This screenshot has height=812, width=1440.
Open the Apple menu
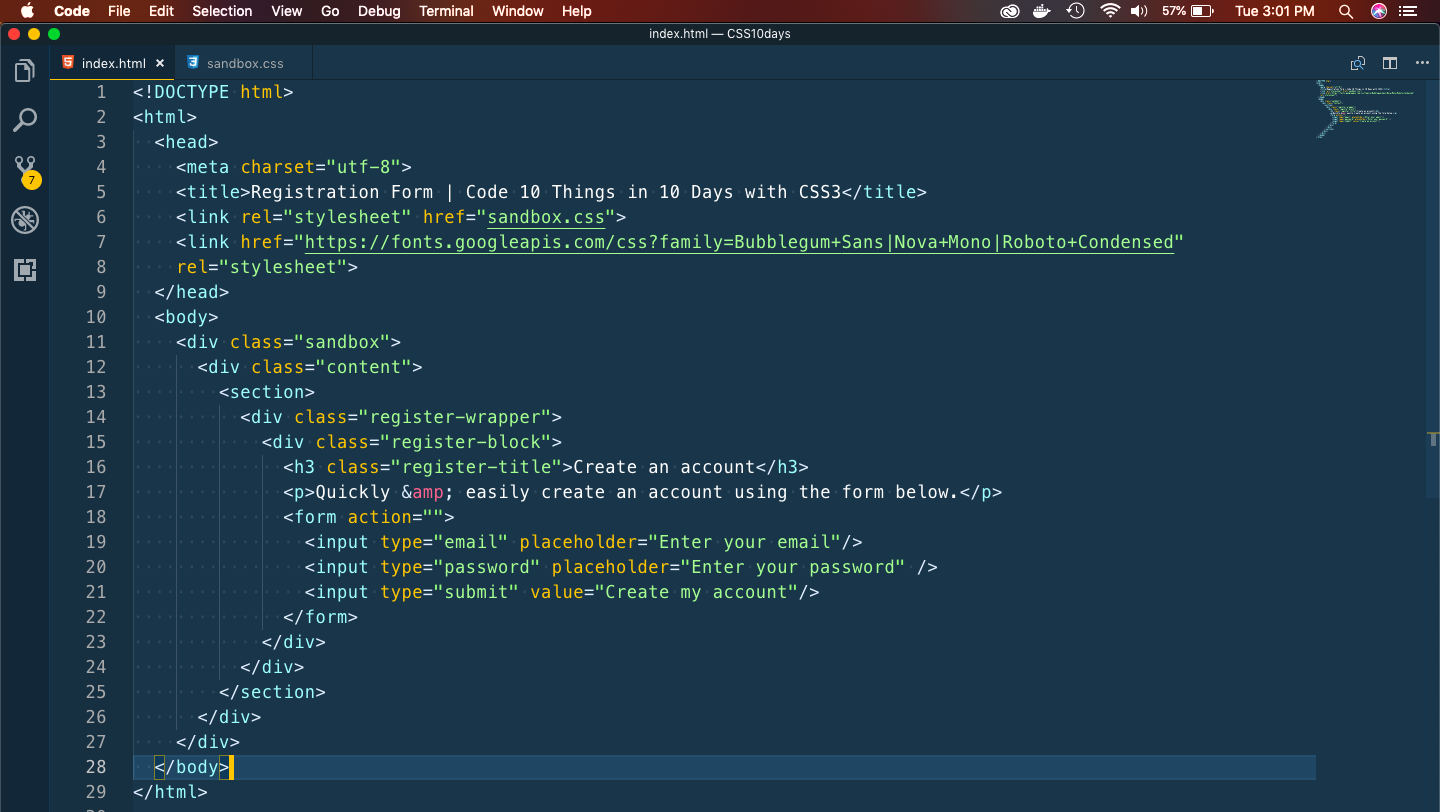[27, 11]
